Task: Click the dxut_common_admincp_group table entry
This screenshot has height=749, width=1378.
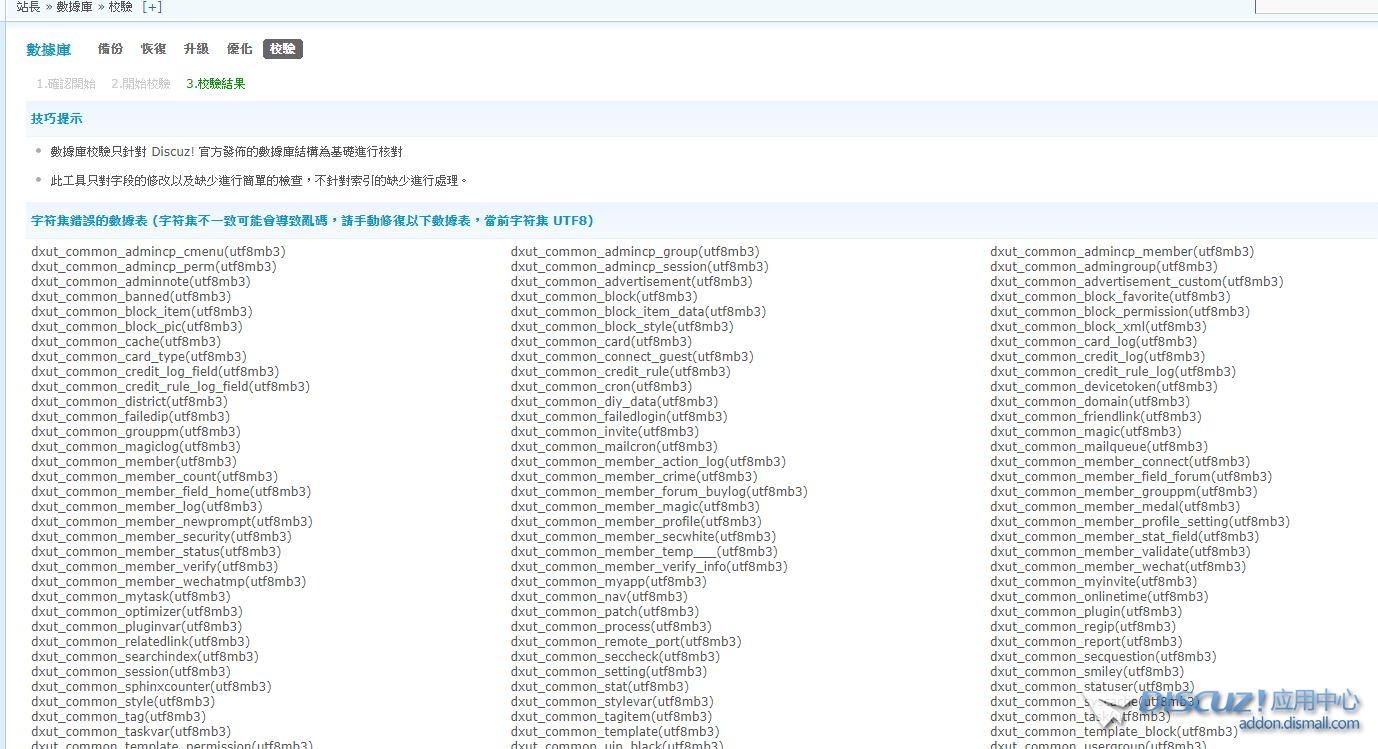Action: [634, 252]
